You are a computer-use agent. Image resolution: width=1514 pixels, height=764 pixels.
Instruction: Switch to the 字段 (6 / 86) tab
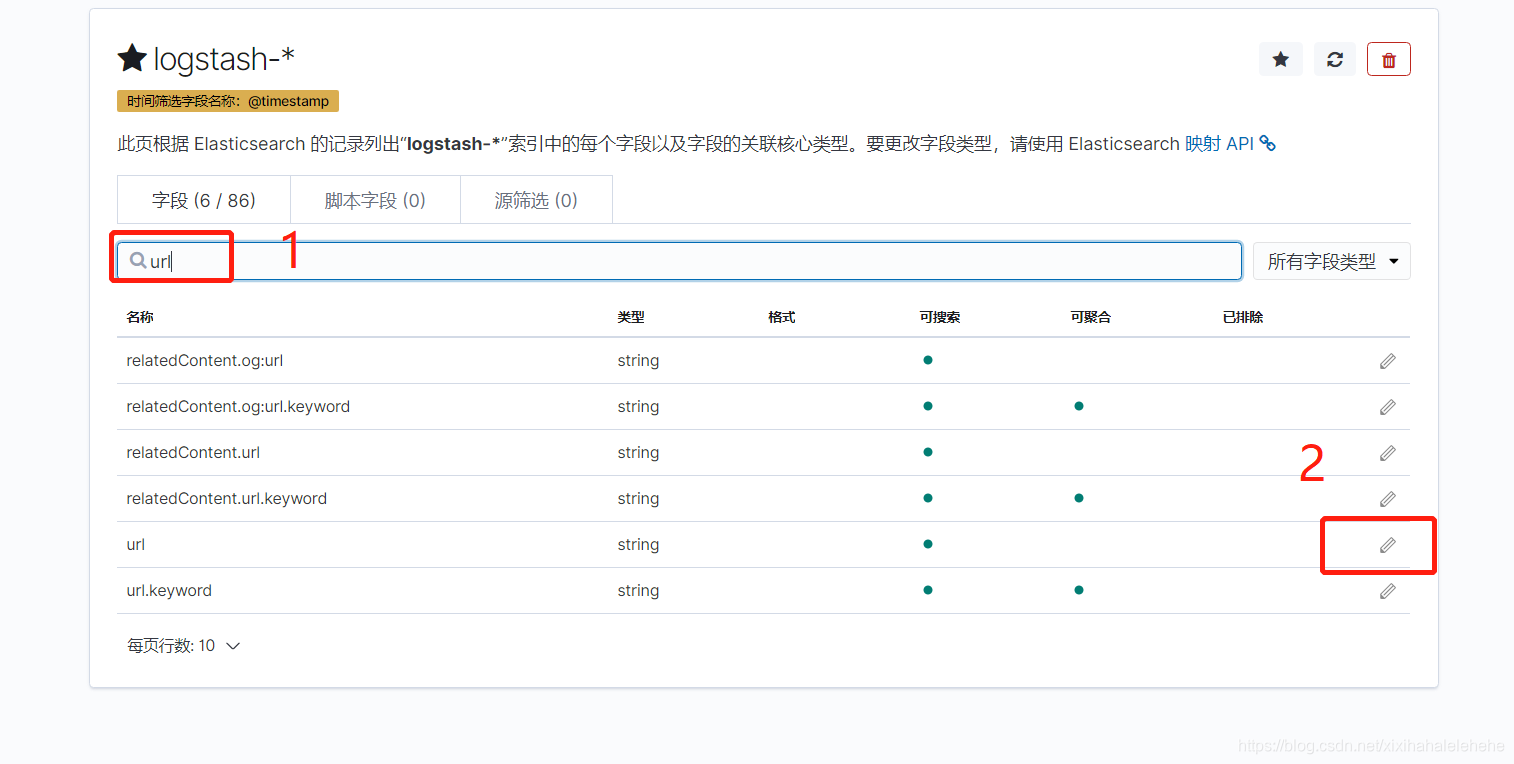[204, 200]
